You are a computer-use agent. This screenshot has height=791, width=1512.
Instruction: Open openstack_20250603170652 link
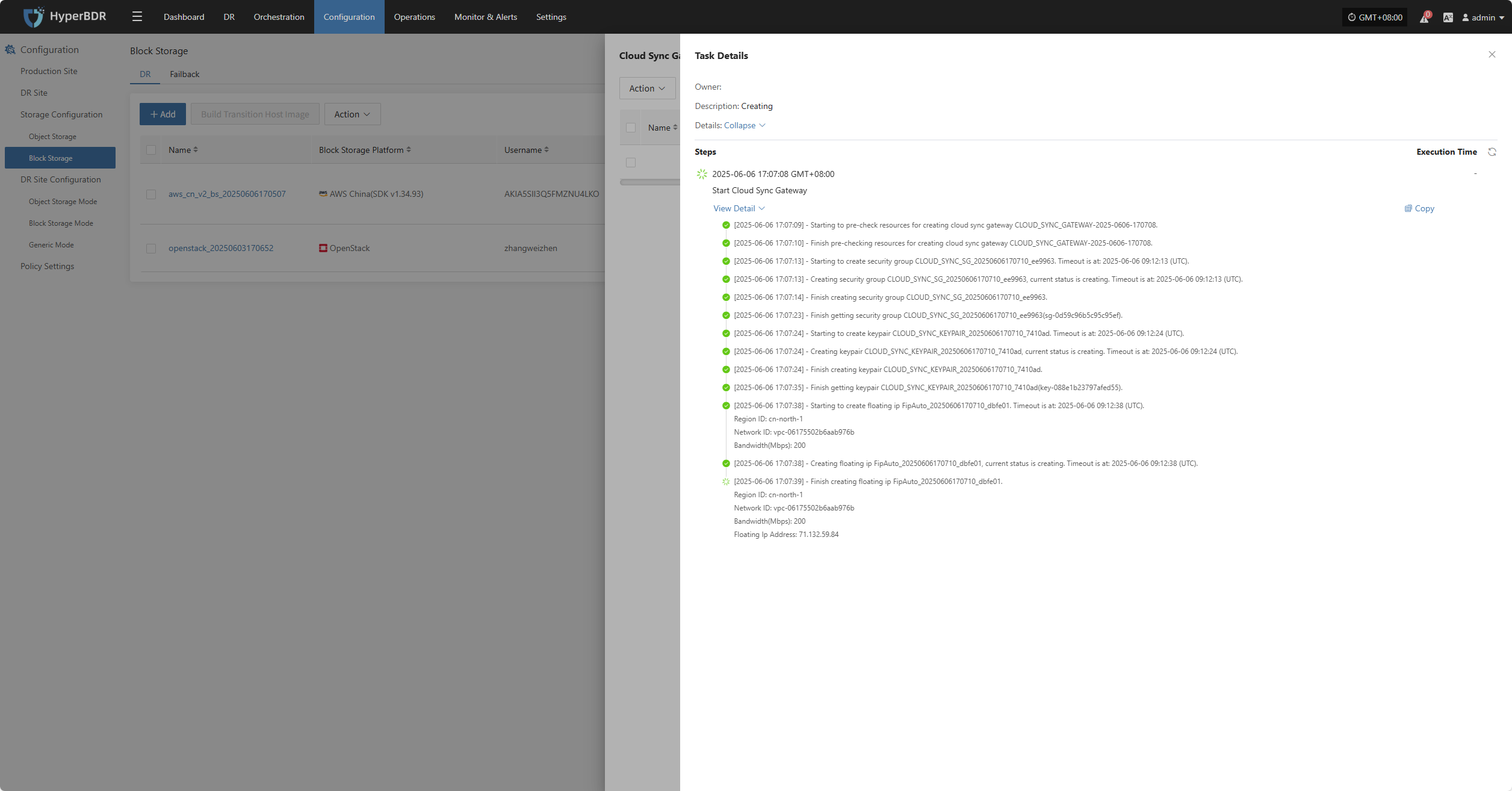tap(221, 248)
